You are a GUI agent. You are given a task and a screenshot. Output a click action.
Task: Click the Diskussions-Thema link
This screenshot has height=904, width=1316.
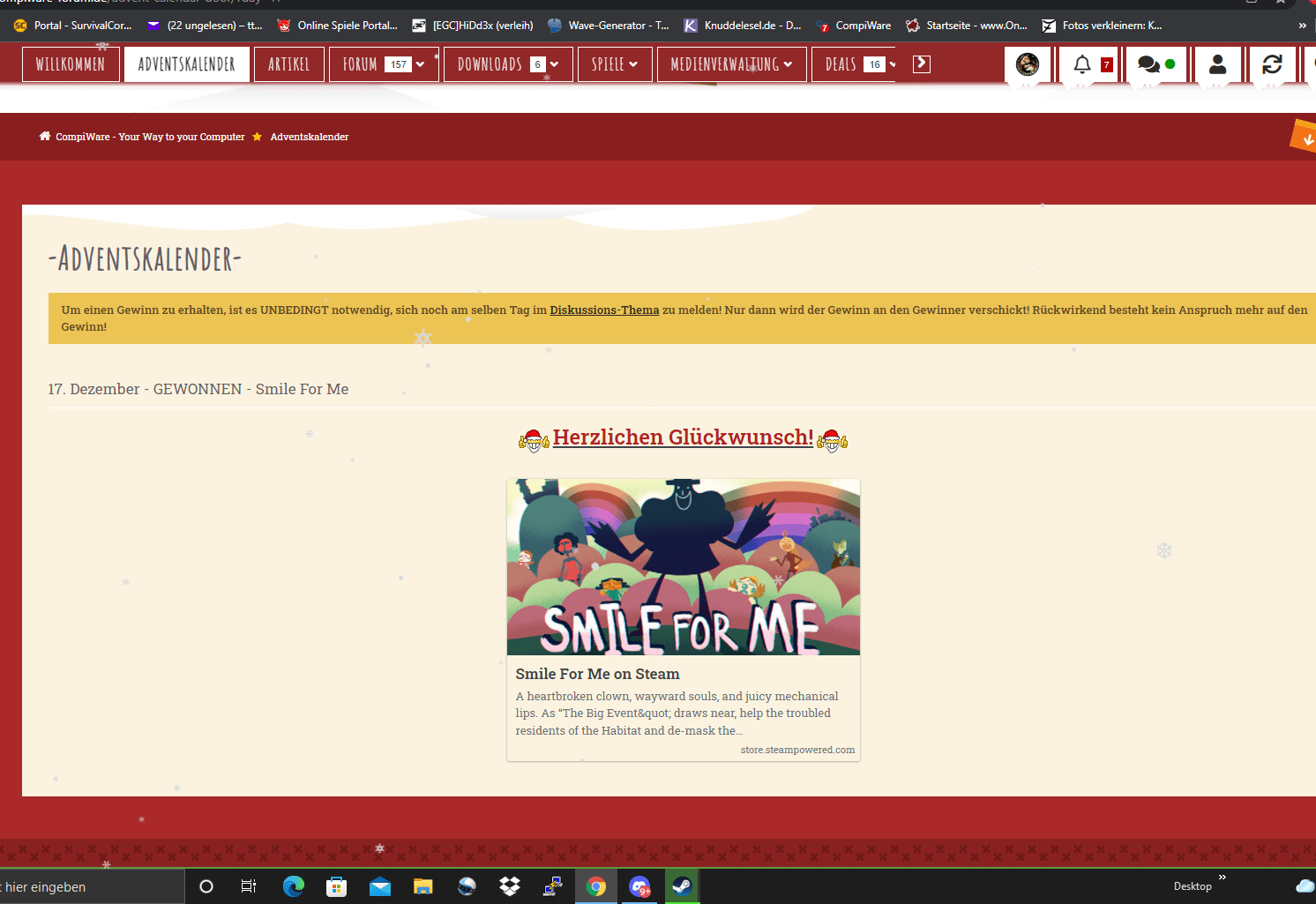click(x=604, y=310)
